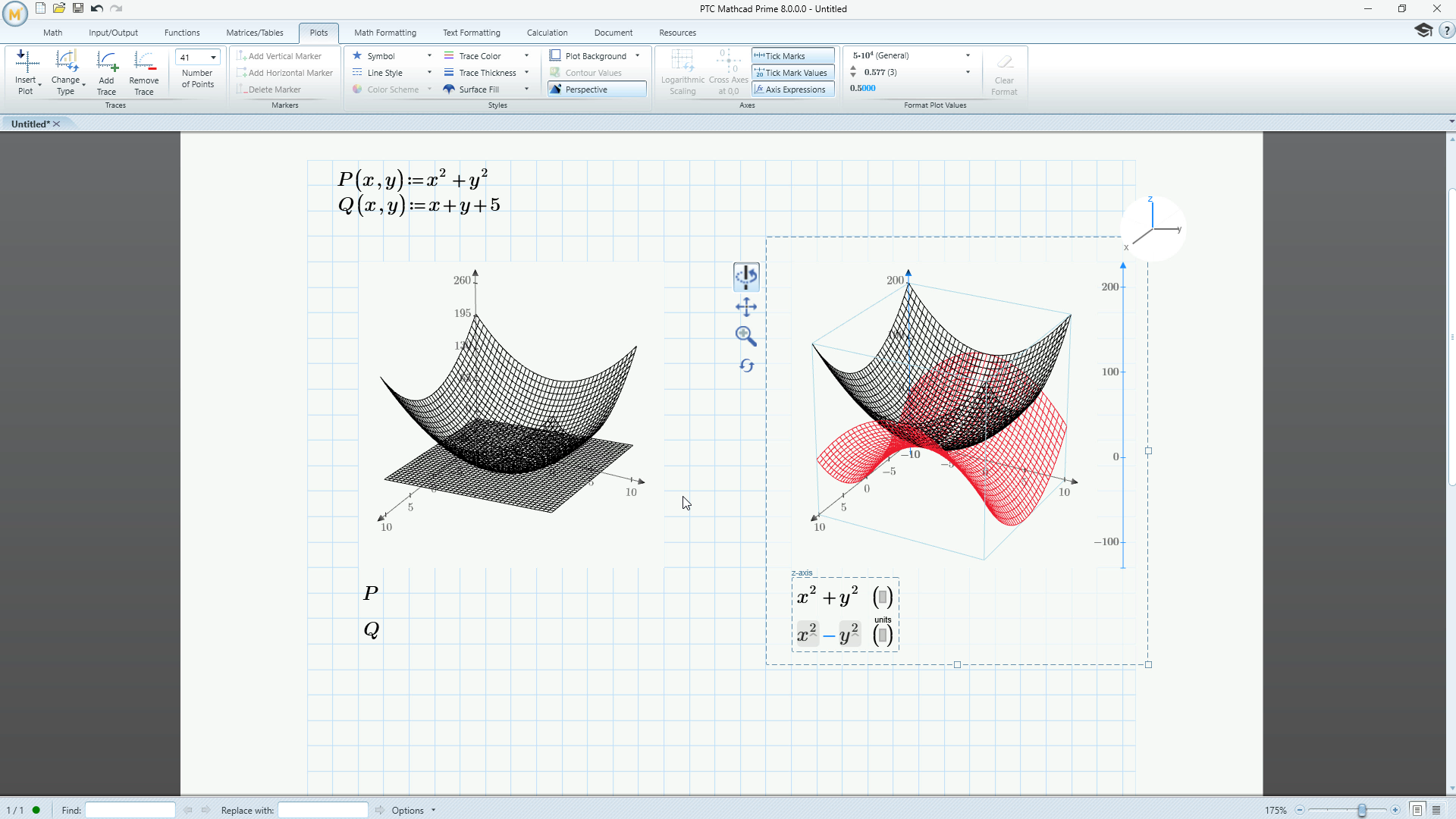
Task: Toggle Tick Mark Values display
Action: click(793, 73)
